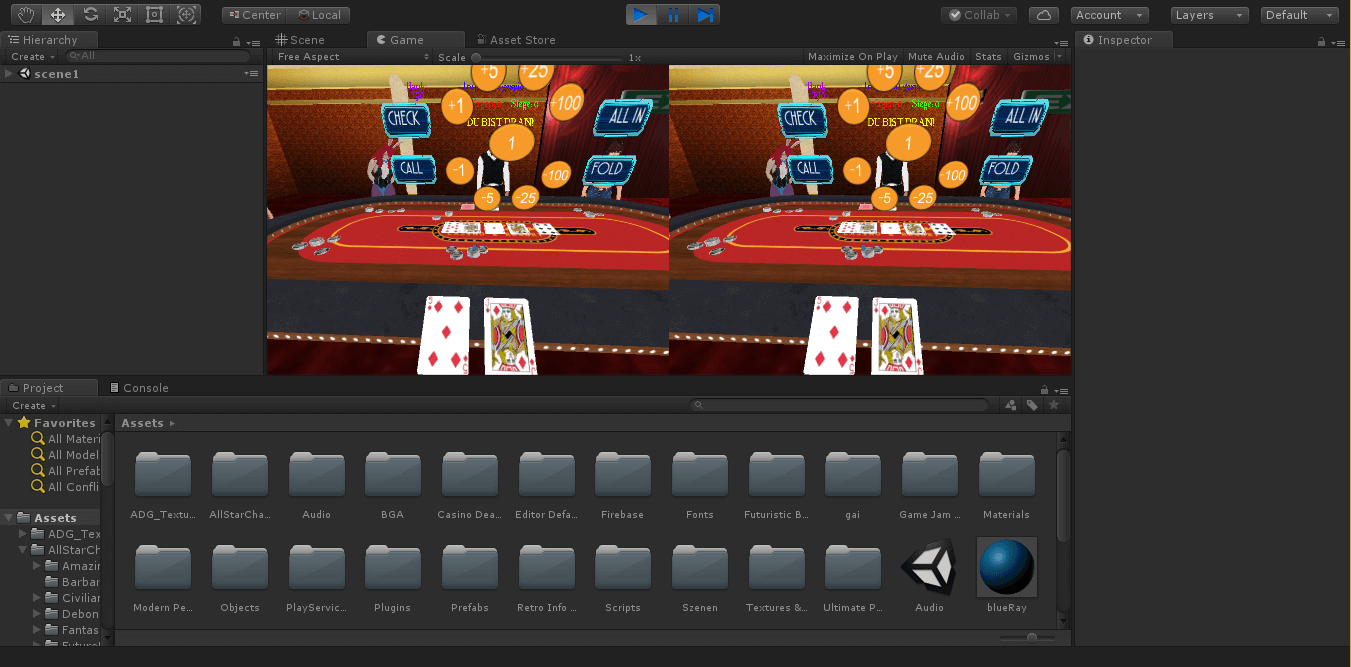Select the BGA folder
The width and height of the screenshot is (1351, 667).
[392, 483]
